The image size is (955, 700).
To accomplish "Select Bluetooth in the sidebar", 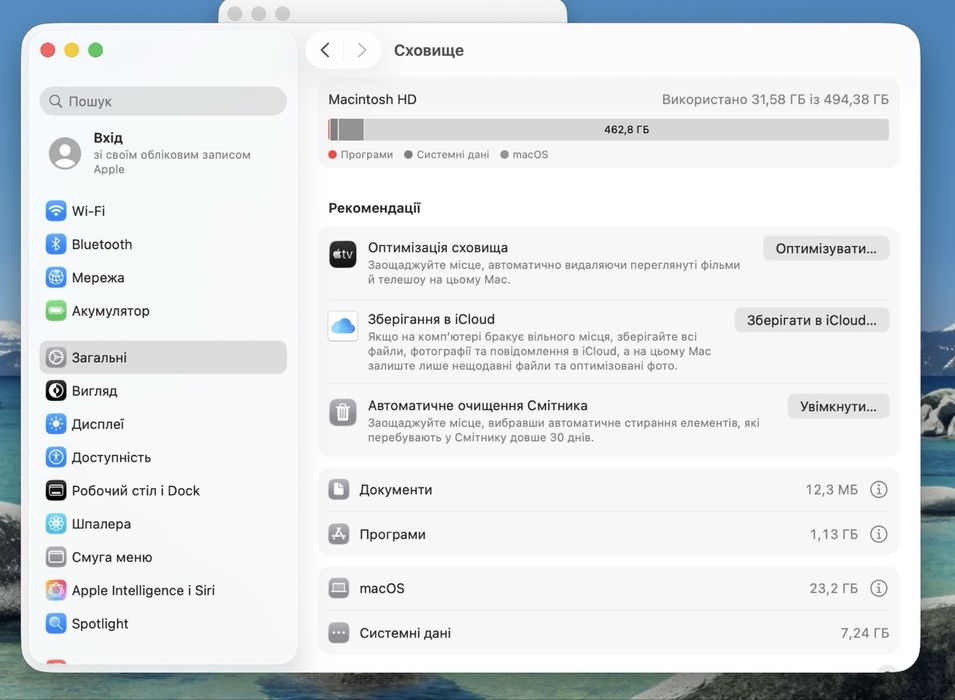I will [x=163, y=244].
